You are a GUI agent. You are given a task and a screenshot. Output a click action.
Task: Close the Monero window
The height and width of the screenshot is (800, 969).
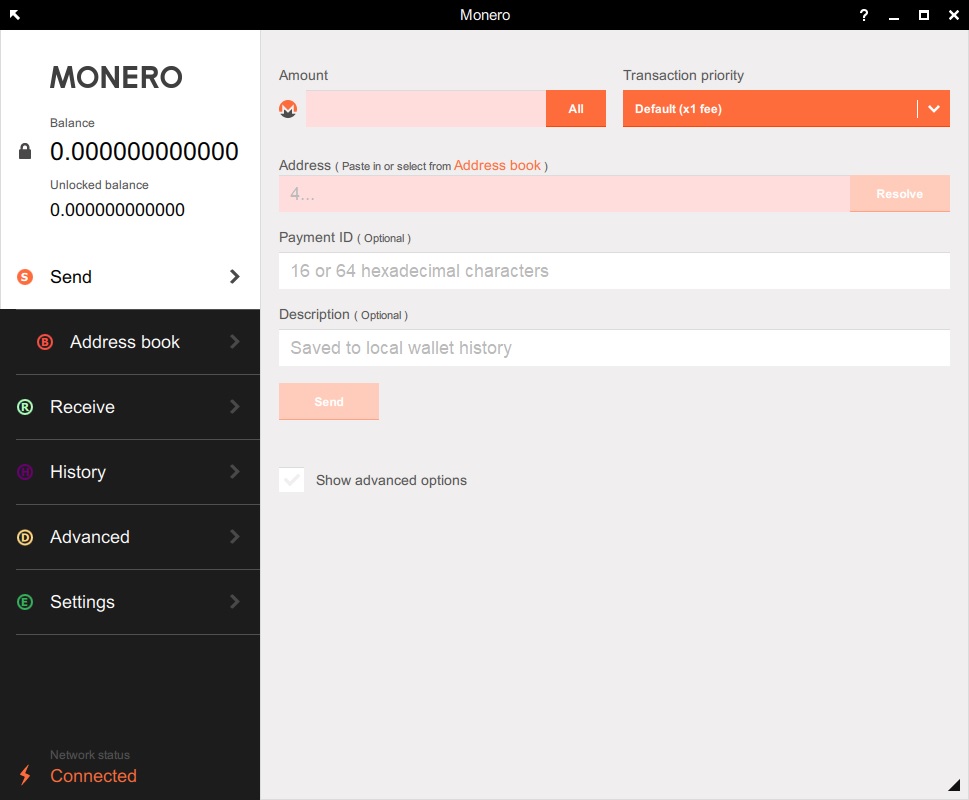click(954, 15)
